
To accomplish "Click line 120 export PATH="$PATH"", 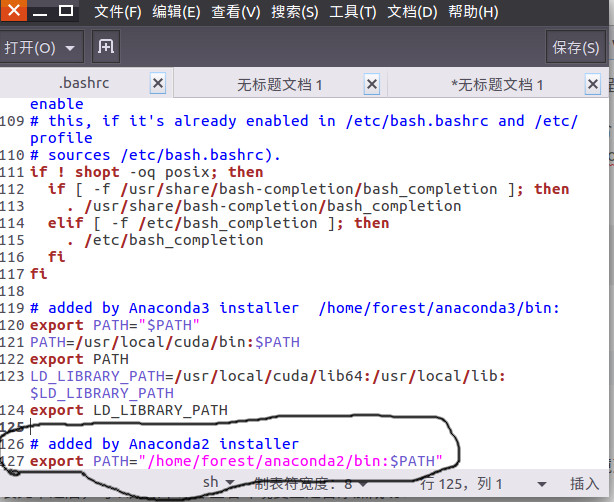I will click(x=115, y=325).
